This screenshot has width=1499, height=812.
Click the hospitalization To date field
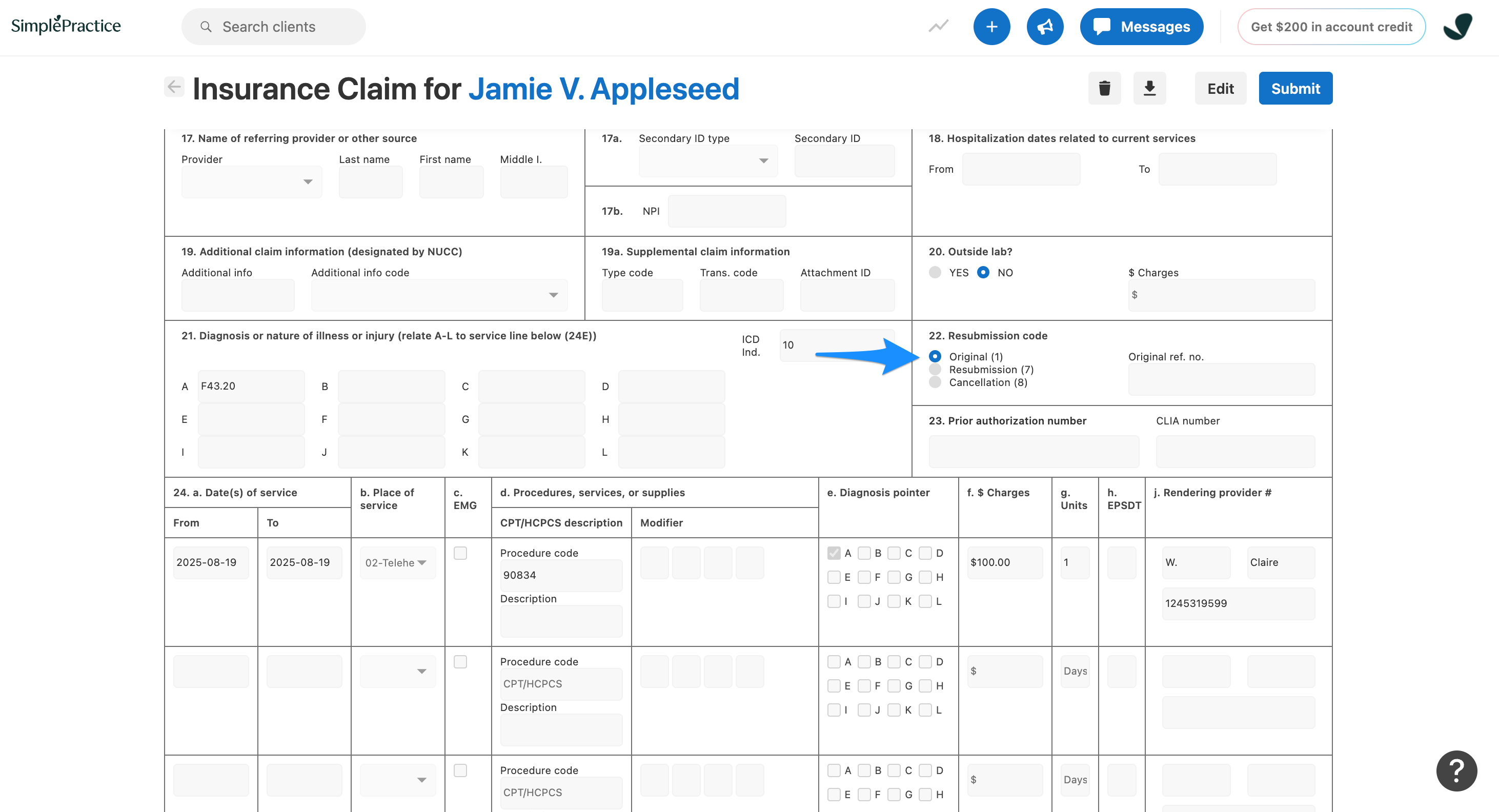(x=1218, y=169)
